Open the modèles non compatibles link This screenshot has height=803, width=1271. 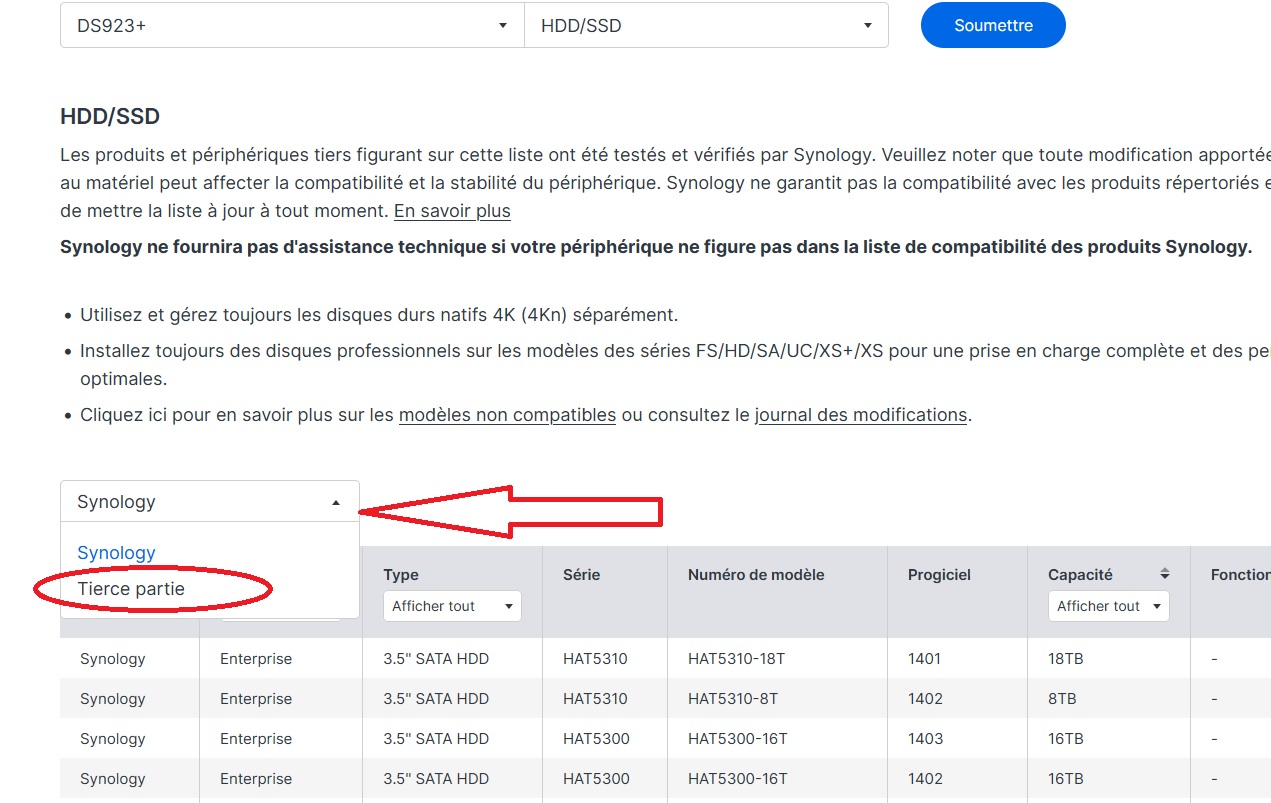click(x=507, y=414)
